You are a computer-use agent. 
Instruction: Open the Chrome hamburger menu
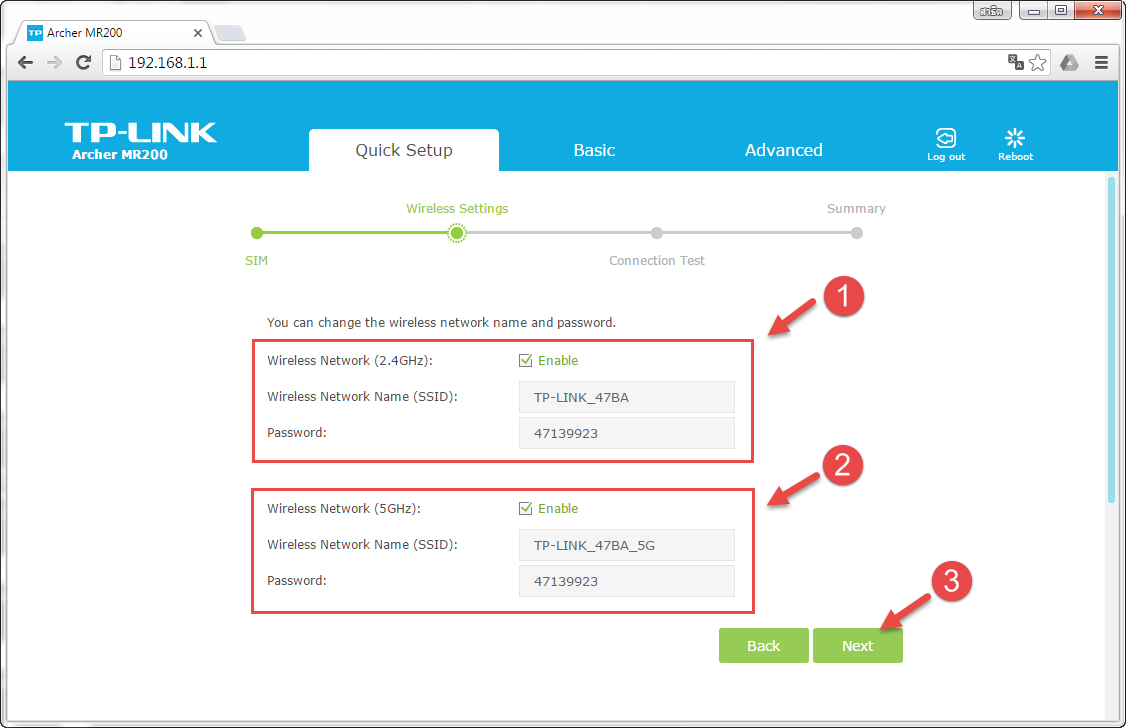pos(1102,62)
